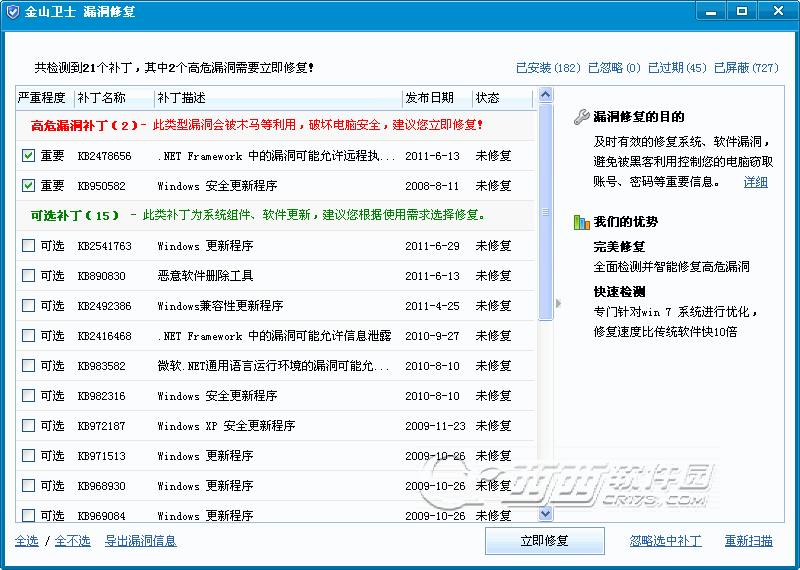Image resolution: width=800 pixels, height=570 pixels.
Task: Sort by the 发布日期 column header
Action: [x=430, y=98]
